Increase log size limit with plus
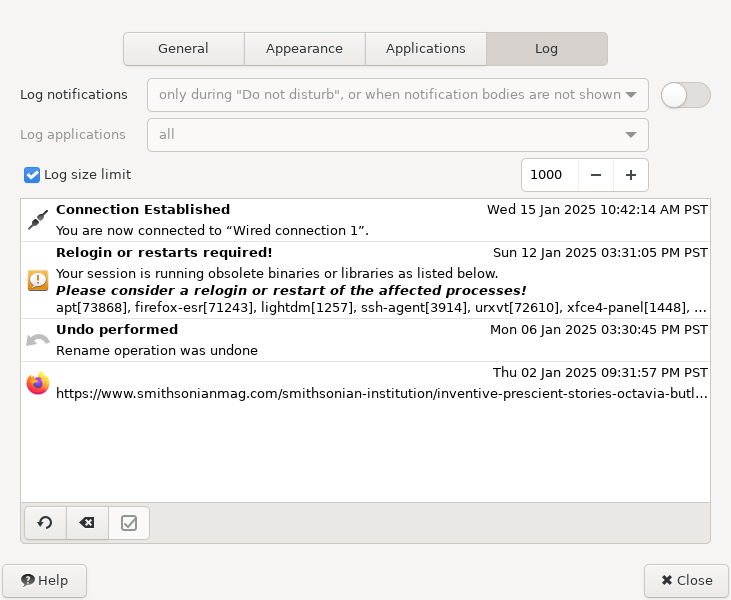This screenshot has height=600, width=731. click(631, 175)
